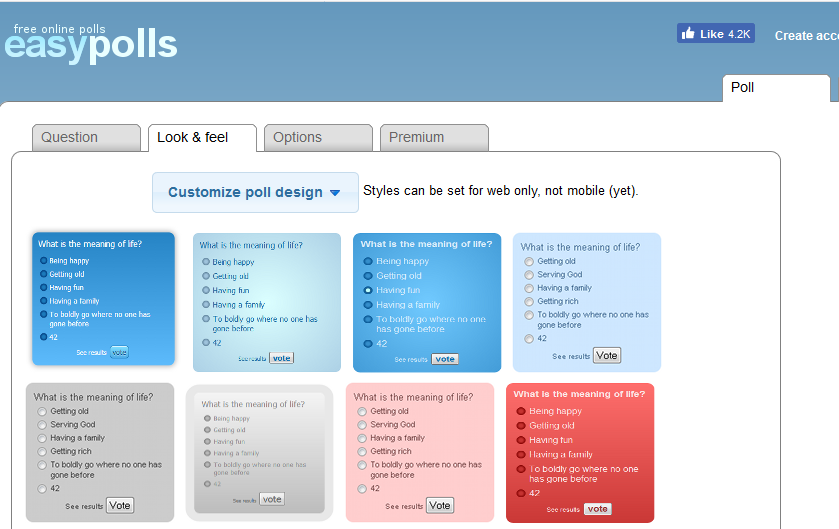Open the Premium tab
The height and width of the screenshot is (529, 839).
pos(433,138)
